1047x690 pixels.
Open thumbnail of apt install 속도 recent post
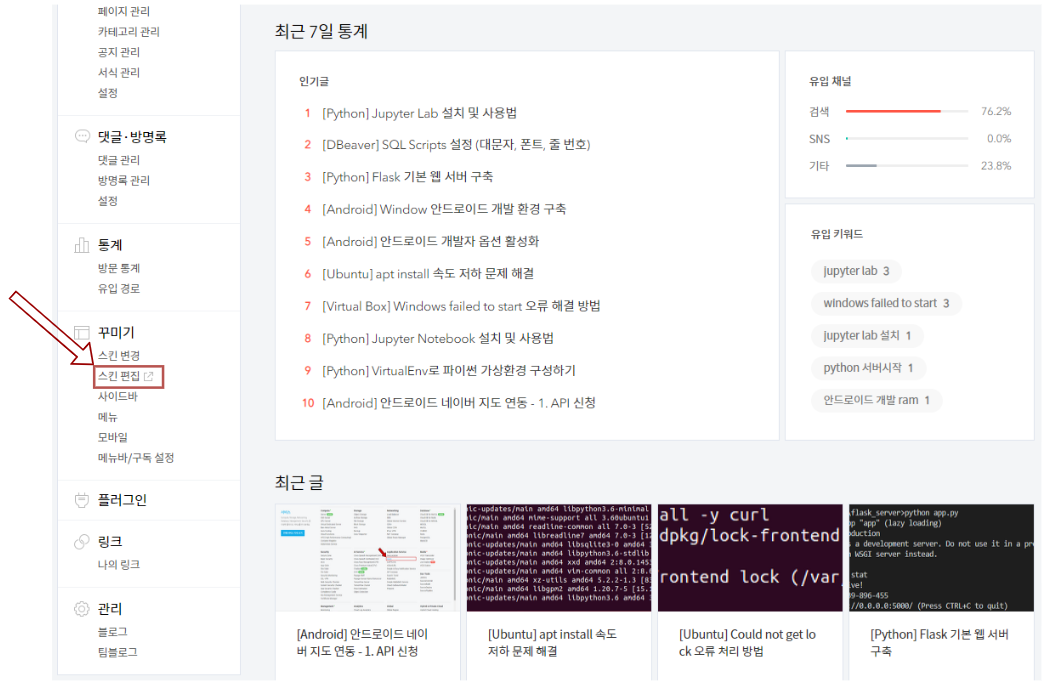559,558
